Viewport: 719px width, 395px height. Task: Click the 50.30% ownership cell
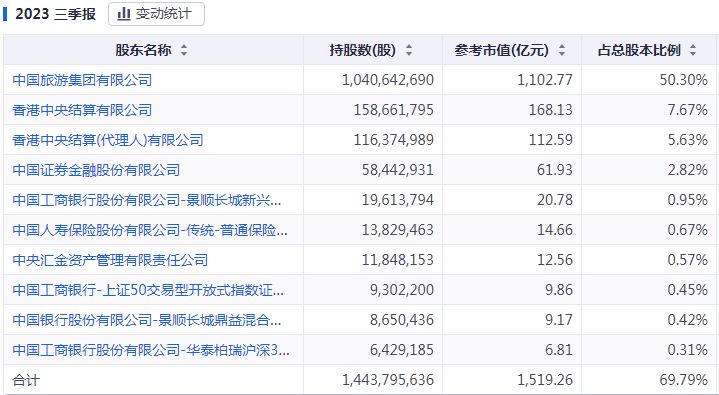(x=683, y=80)
